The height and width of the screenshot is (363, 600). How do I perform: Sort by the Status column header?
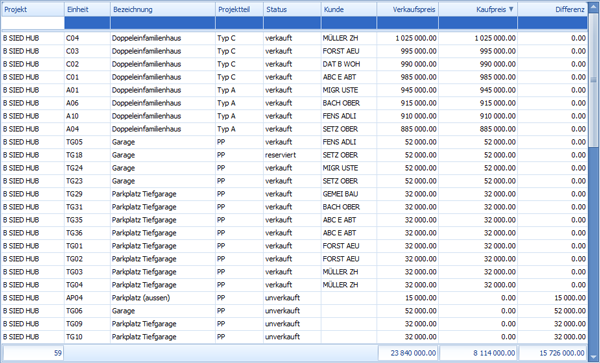click(292, 9)
